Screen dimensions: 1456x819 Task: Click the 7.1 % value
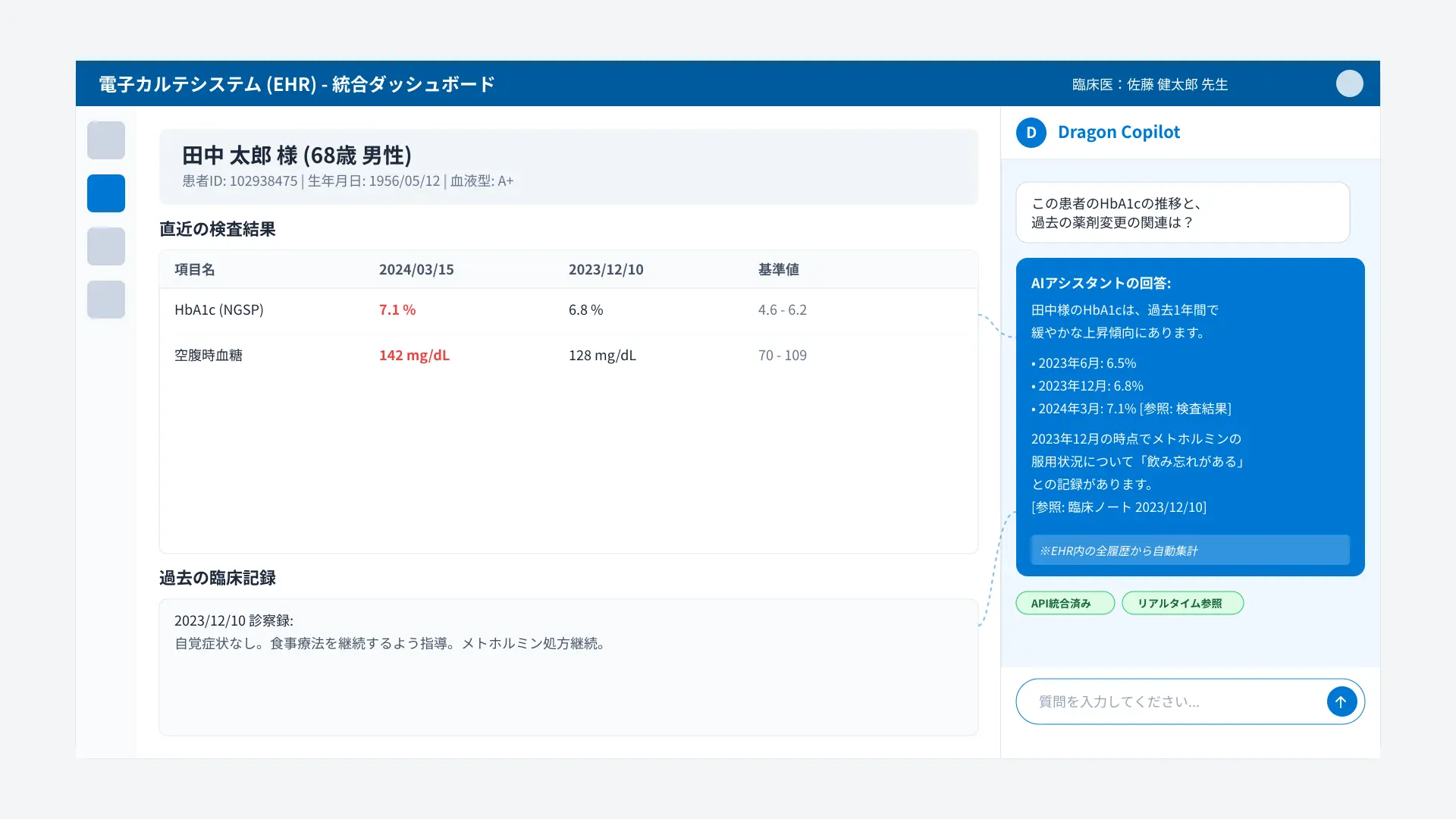[x=397, y=309]
